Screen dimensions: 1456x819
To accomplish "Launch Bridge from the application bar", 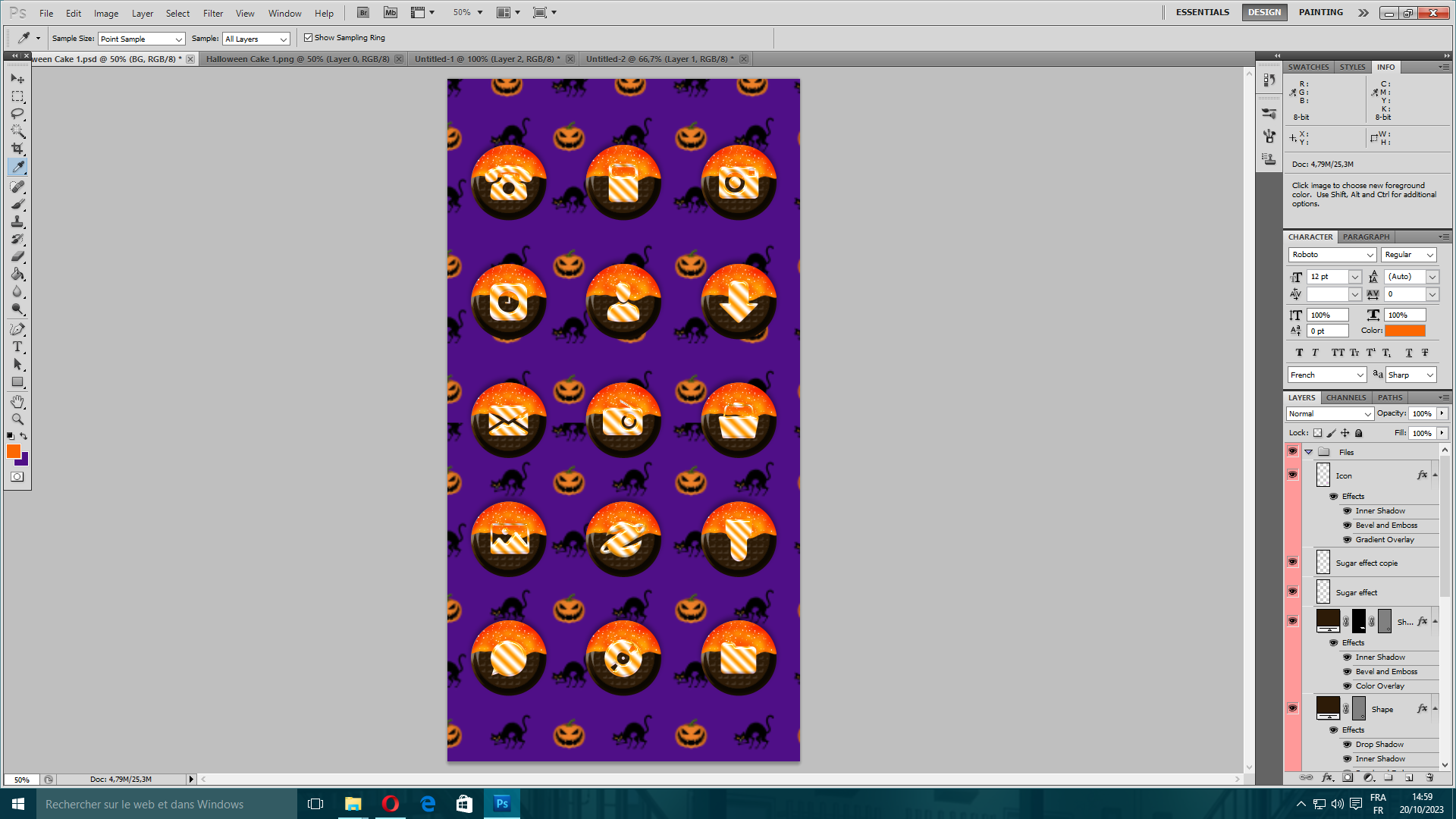I will 363,13.
